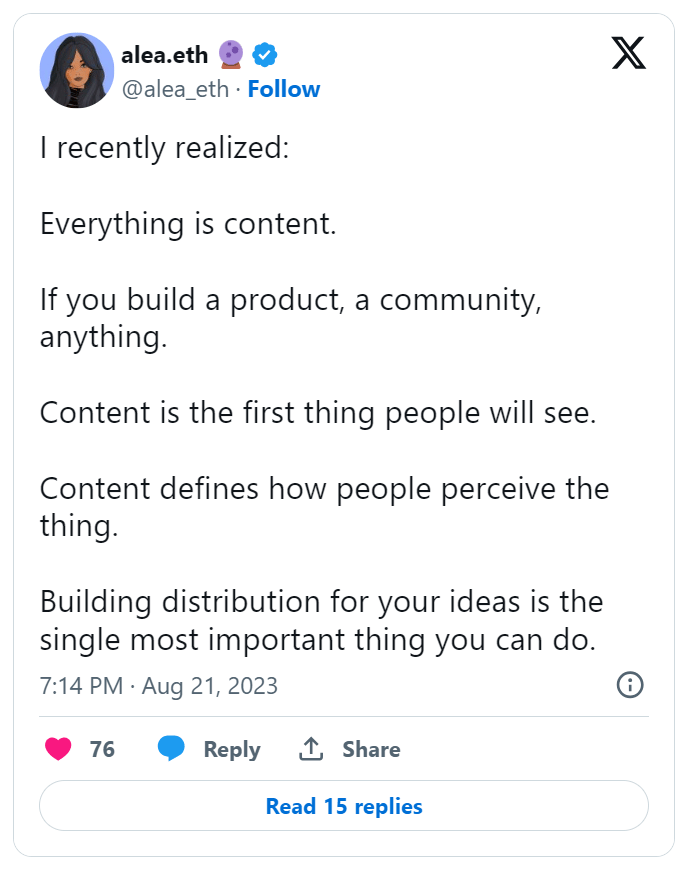Click the "Building distribution for your ideas" paragraph
The image size is (689, 869).
(x=321, y=621)
